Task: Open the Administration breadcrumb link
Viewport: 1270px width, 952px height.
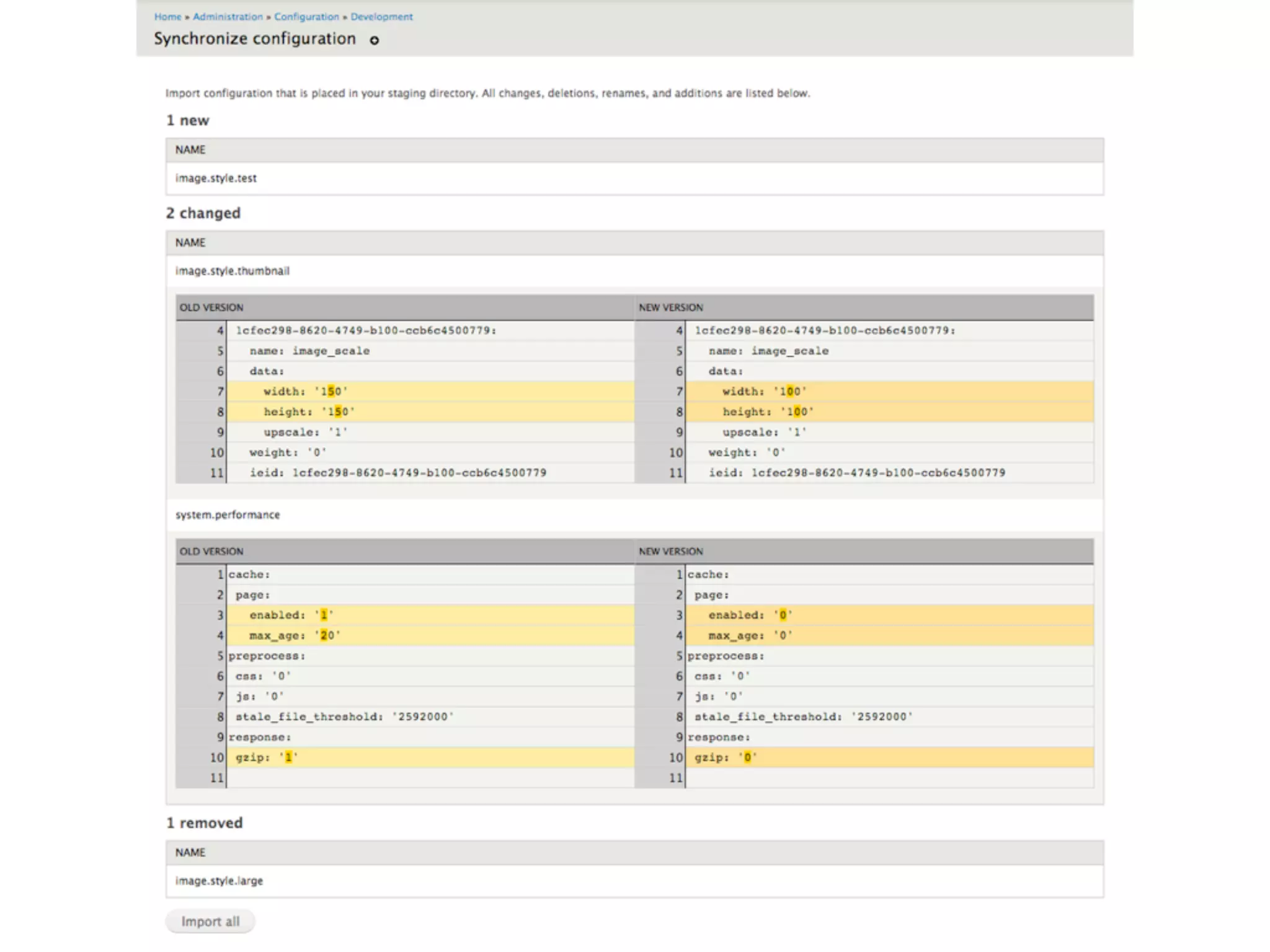Action: [x=228, y=17]
